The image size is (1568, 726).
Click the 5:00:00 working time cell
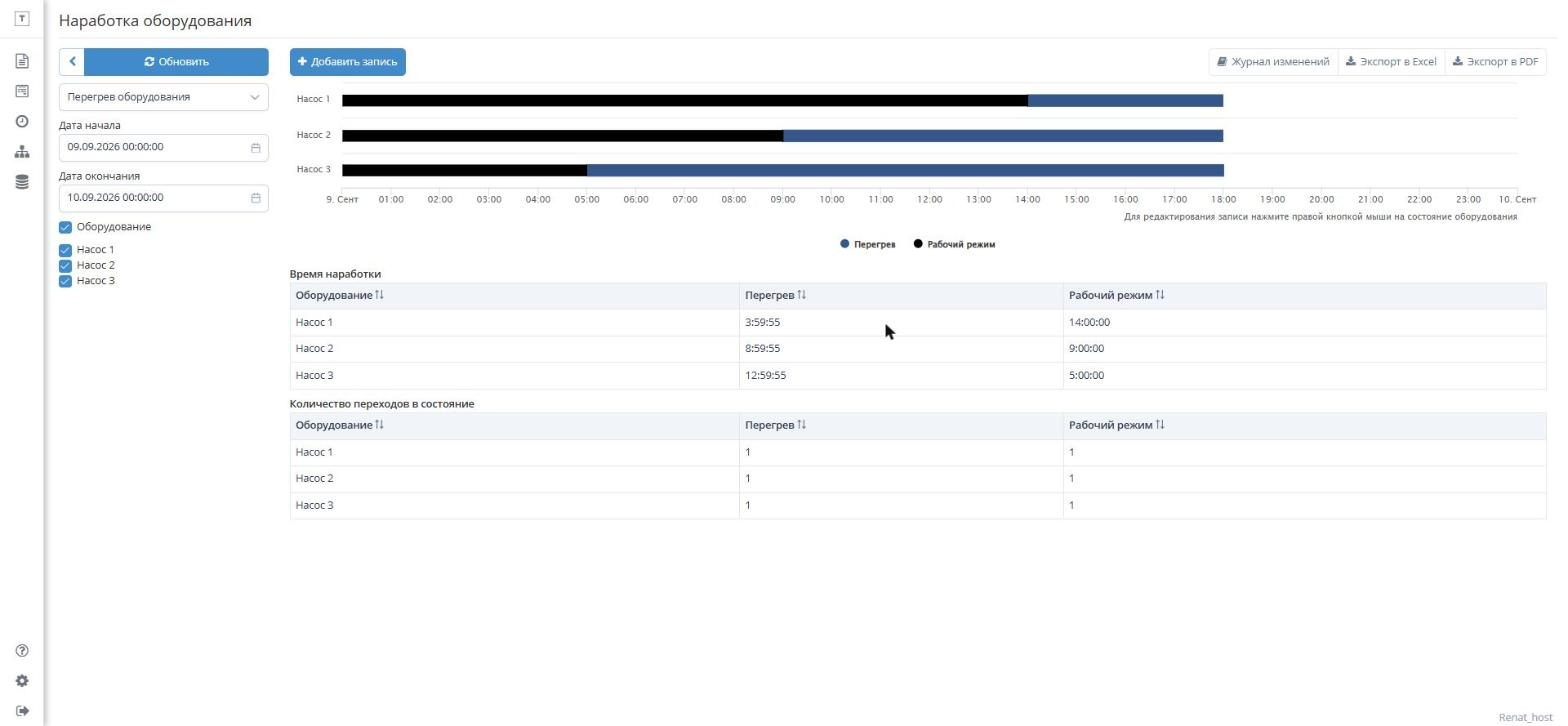coord(1304,376)
